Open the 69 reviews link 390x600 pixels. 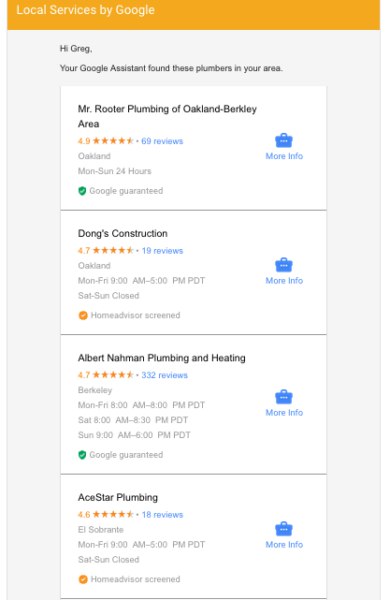pos(162,141)
